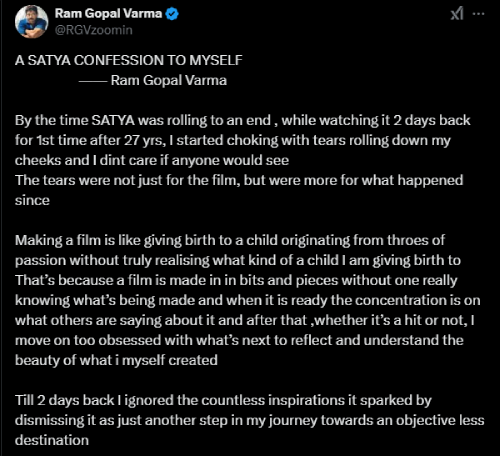
Task: Click the final word destination
Action: point(52,440)
